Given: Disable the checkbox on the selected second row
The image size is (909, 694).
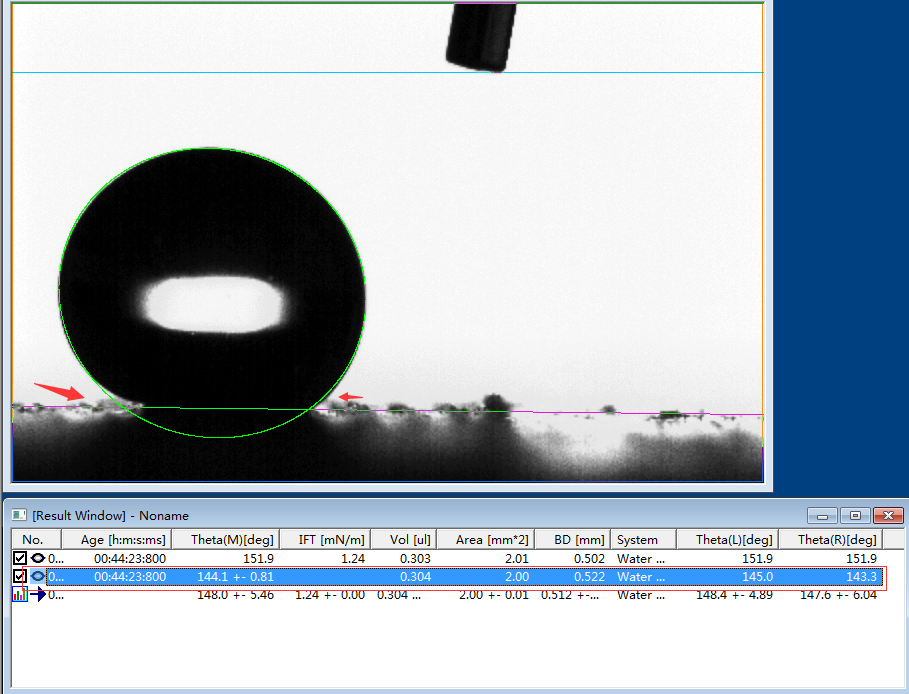Looking at the screenshot, I should tap(19, 576).
